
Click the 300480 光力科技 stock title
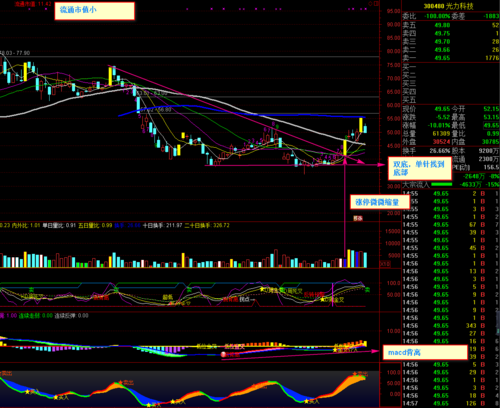coord(448,6)
